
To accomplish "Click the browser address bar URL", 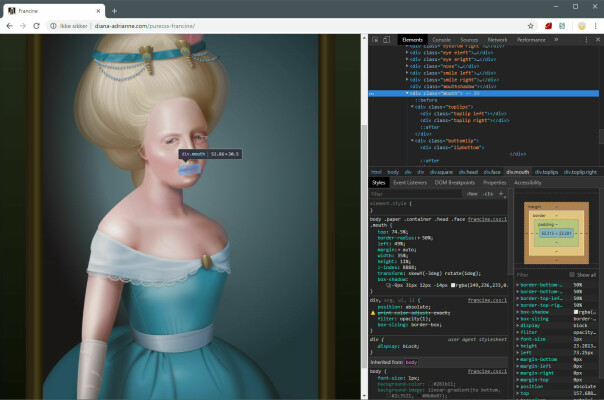I will click(144, 26).
